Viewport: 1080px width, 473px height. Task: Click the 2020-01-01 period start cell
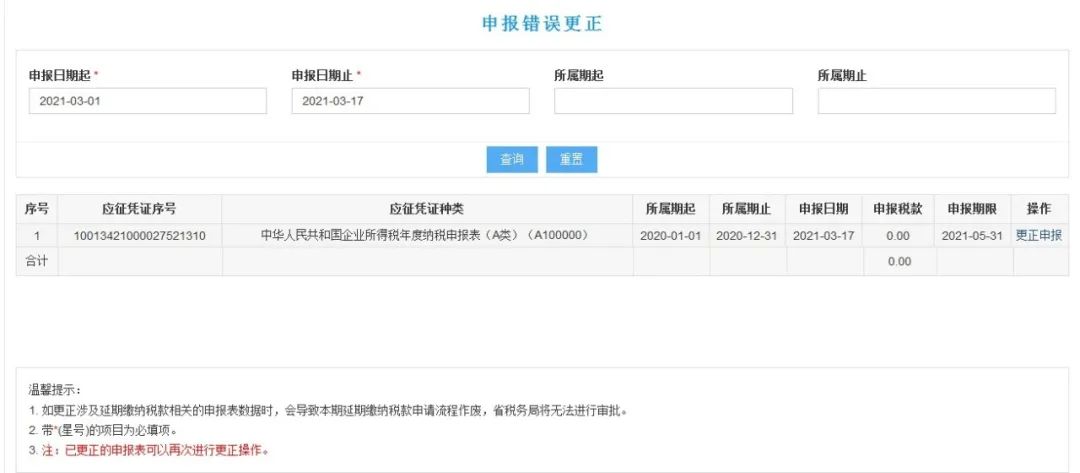pyautogui.click(x=671, y=236)
